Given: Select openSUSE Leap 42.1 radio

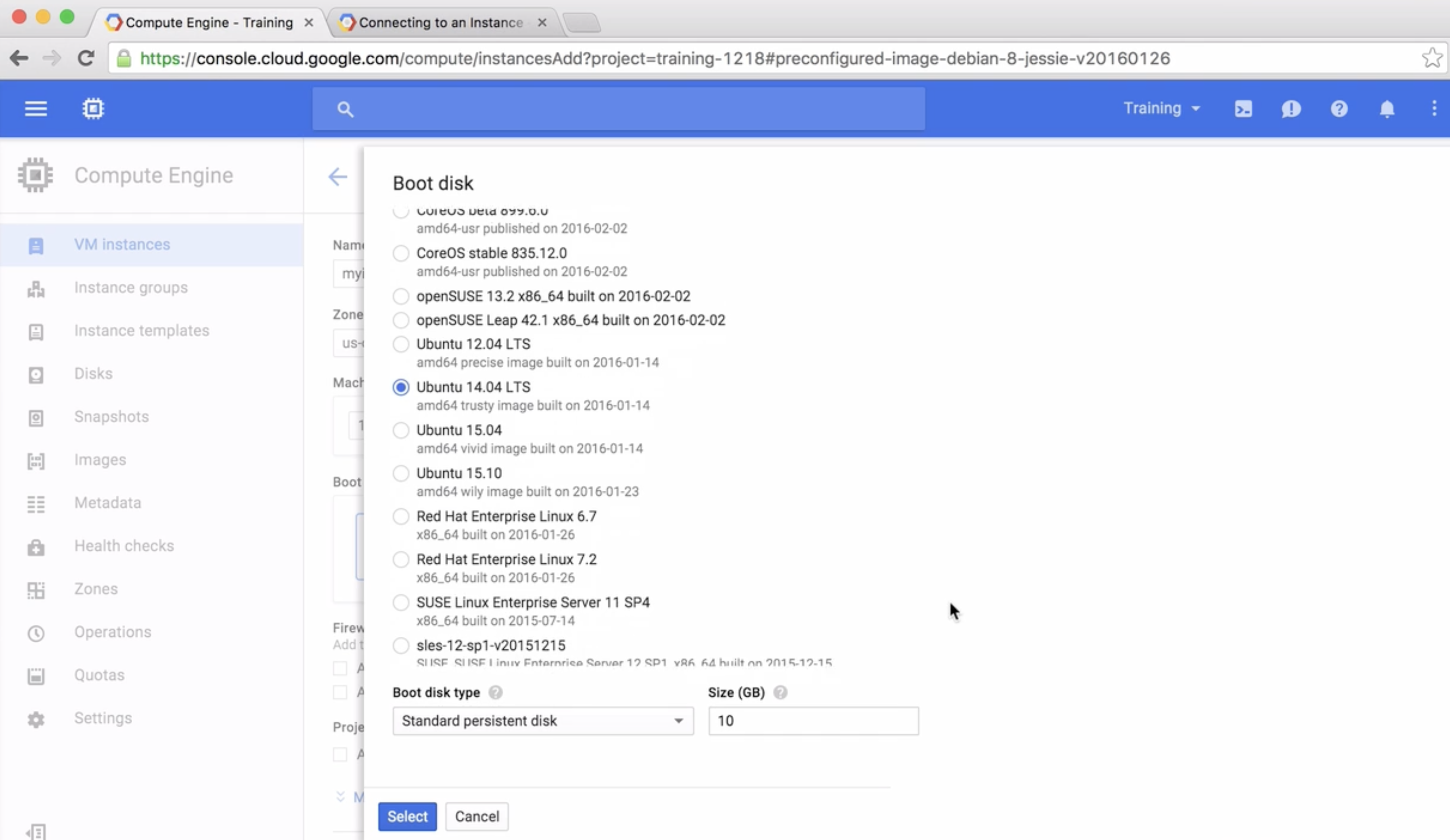Looking at the screenshot, I should [401, 320].
